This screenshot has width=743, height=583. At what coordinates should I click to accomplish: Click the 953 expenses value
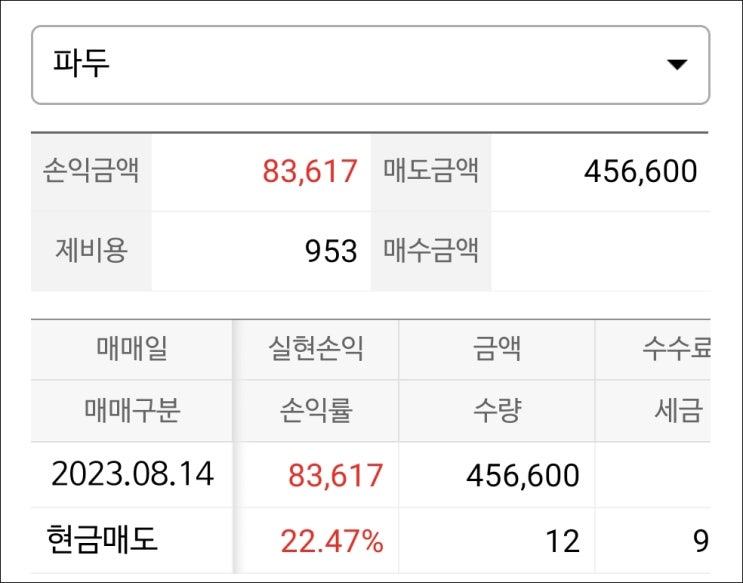pyautogui.click(x=331, y=251)
